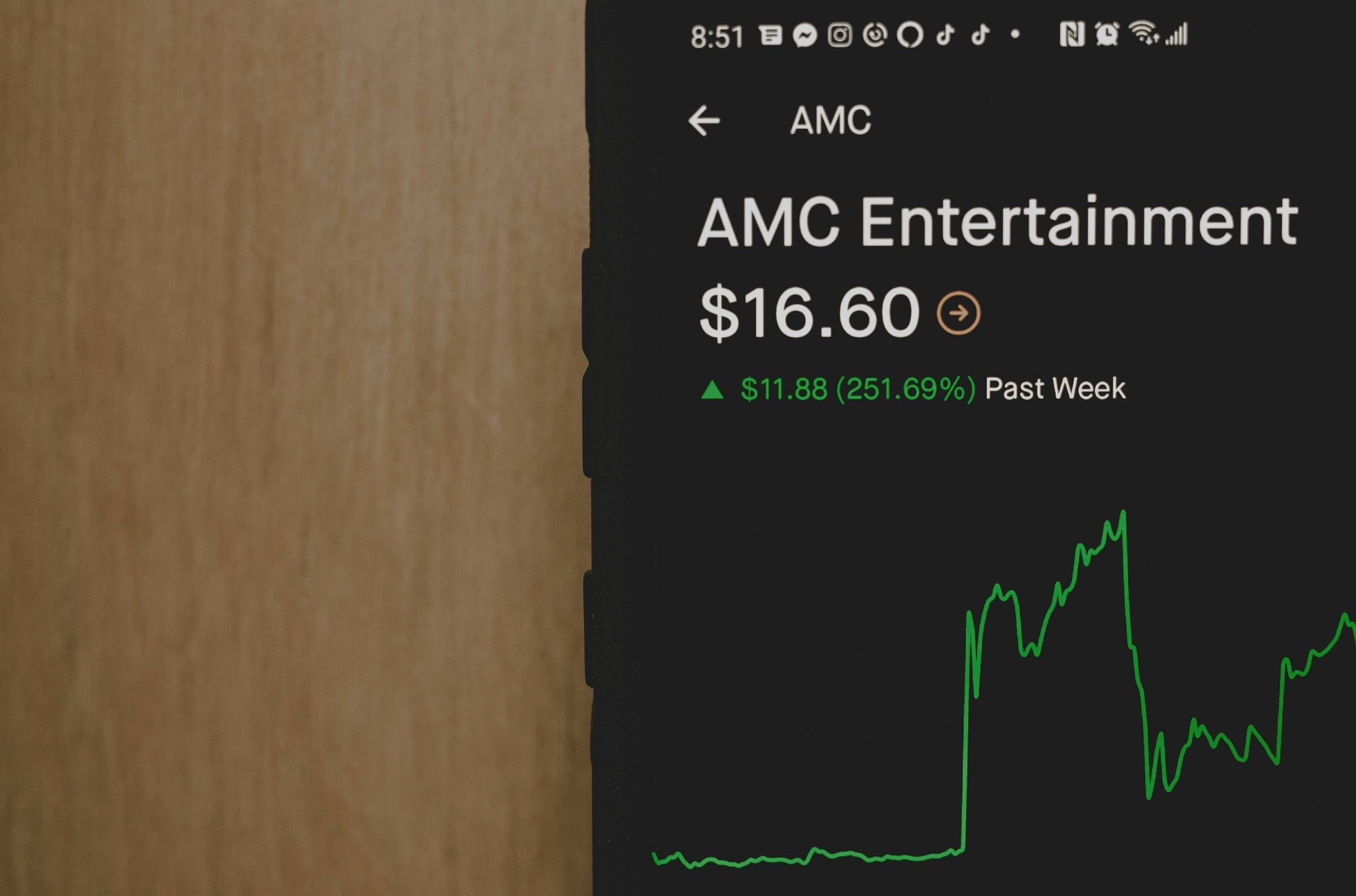The width and height of the screenshot is (1356, 896).
Task: Tap the Past Week label
Action: pyautogui.click(x=1055, y=389)
